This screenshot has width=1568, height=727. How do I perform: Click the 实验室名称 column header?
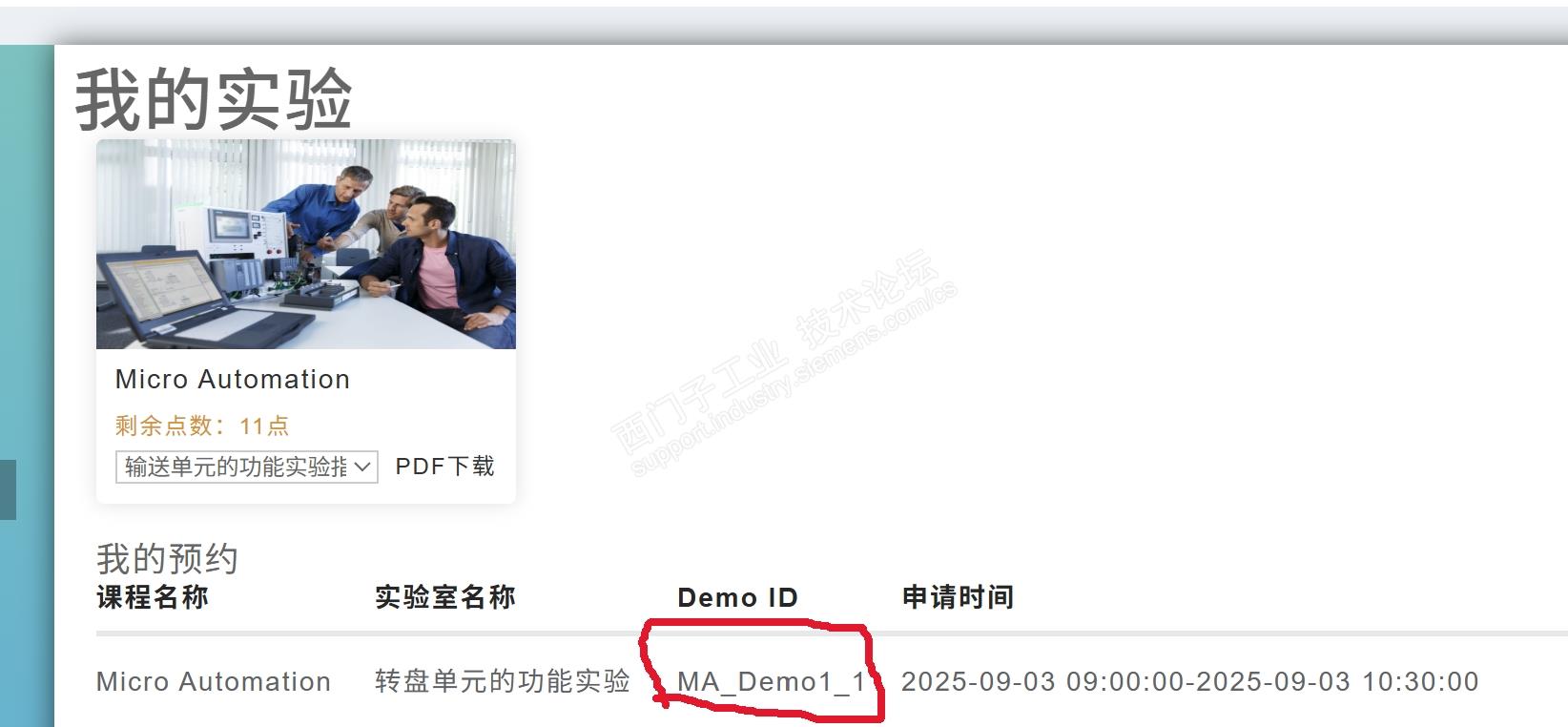[x=444, y=597]
